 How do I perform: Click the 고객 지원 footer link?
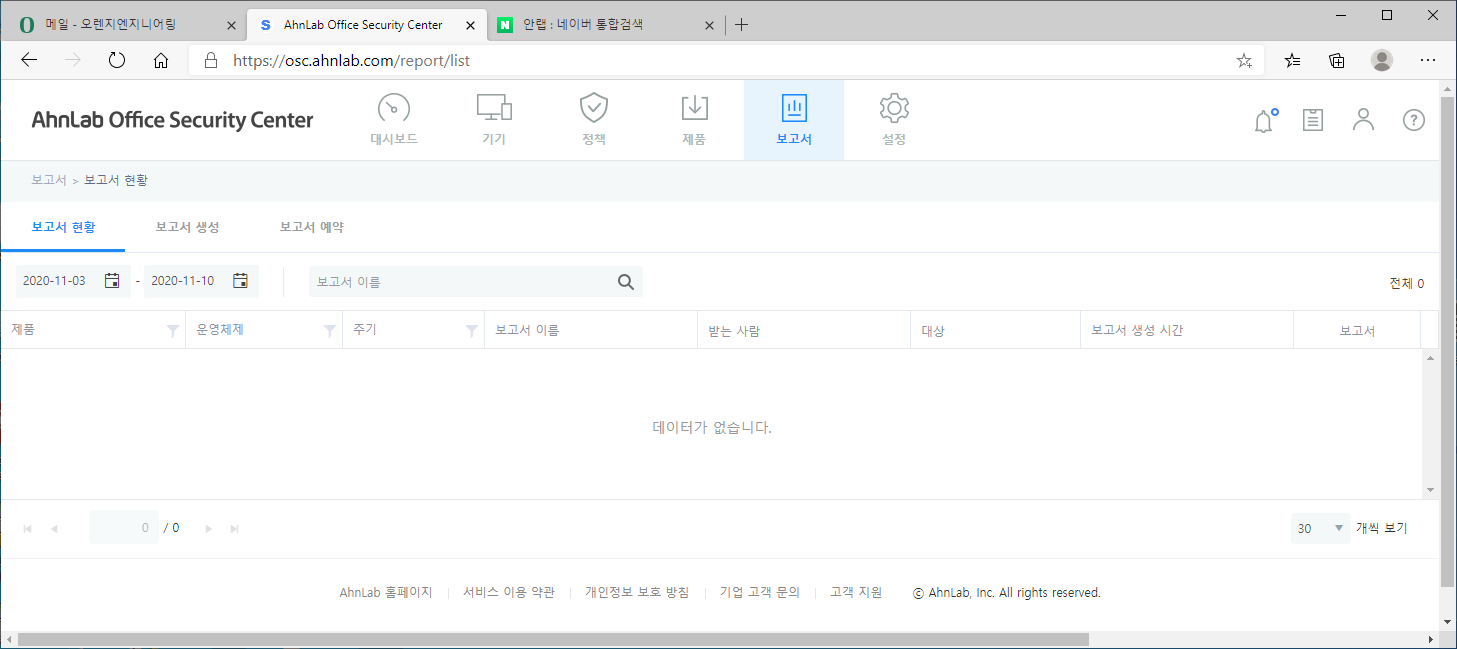(x=855, y=591)
